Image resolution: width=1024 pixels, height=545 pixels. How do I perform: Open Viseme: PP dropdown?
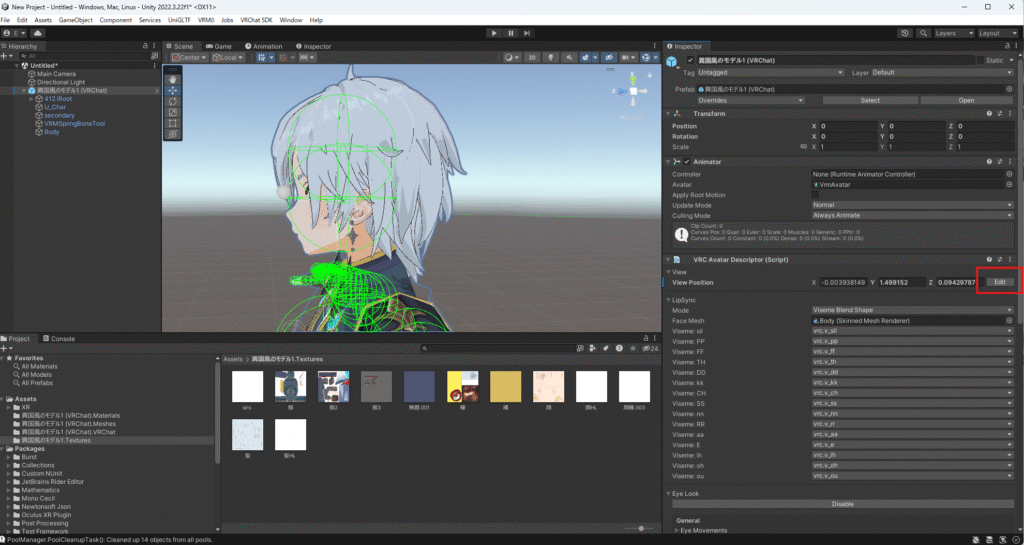click(912, 341)
